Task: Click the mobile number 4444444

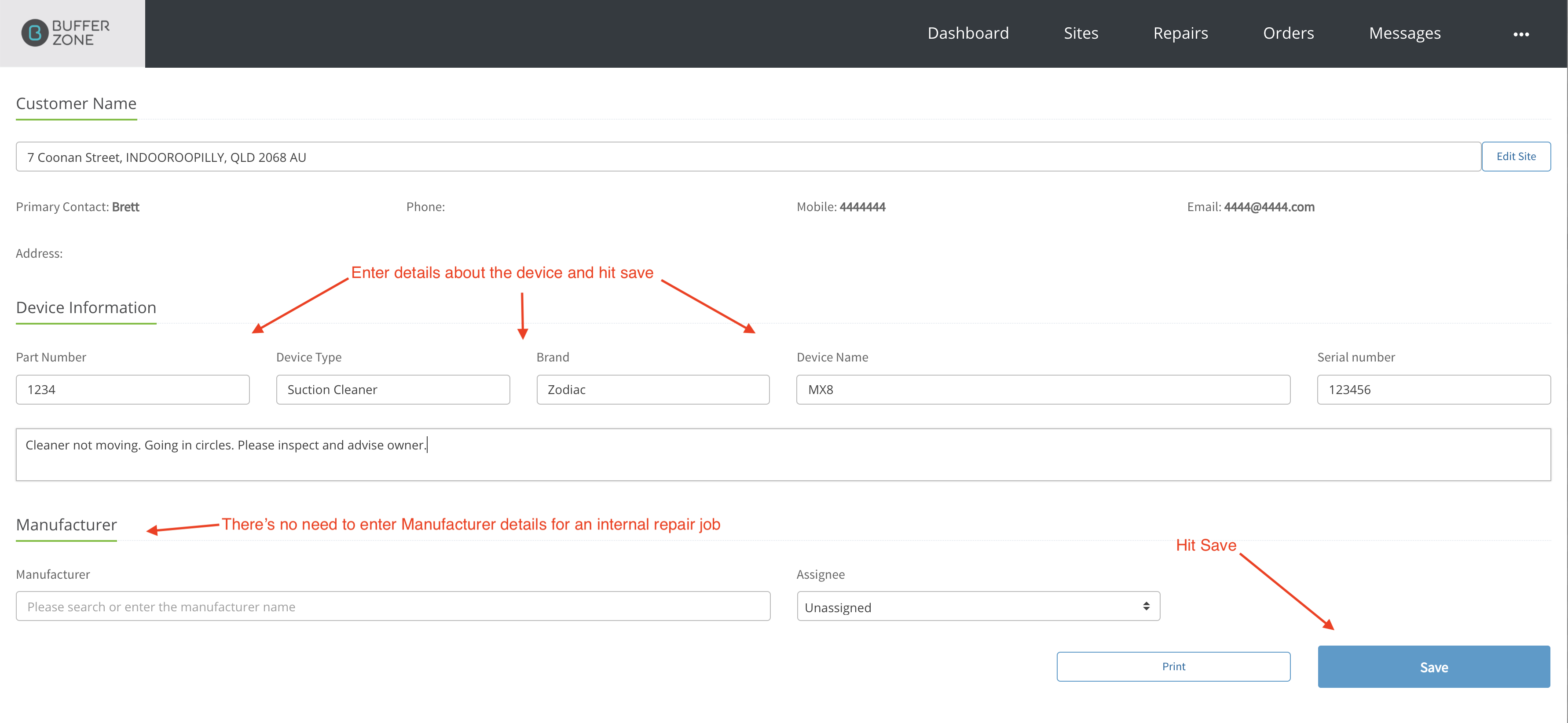Action: tap(862, 207)
